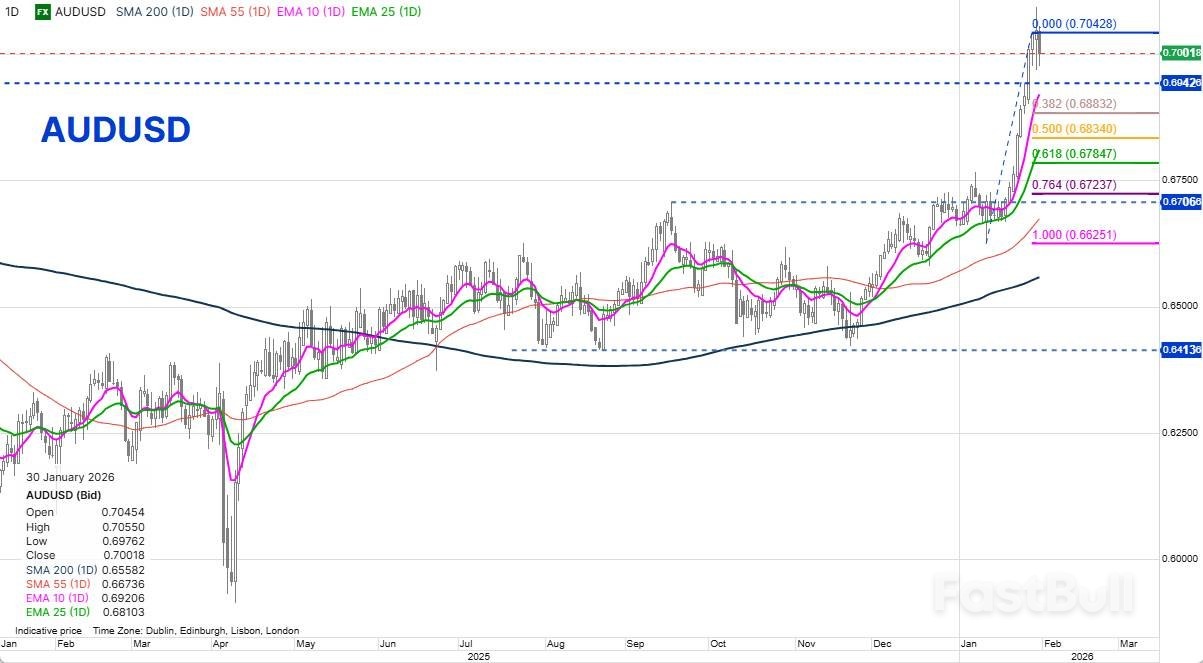The height and width of the screenshot is (663, 1203).
Task: Select the 1.000 (0.66251) Fibonacci label
Action: (x=1075, y=235)
